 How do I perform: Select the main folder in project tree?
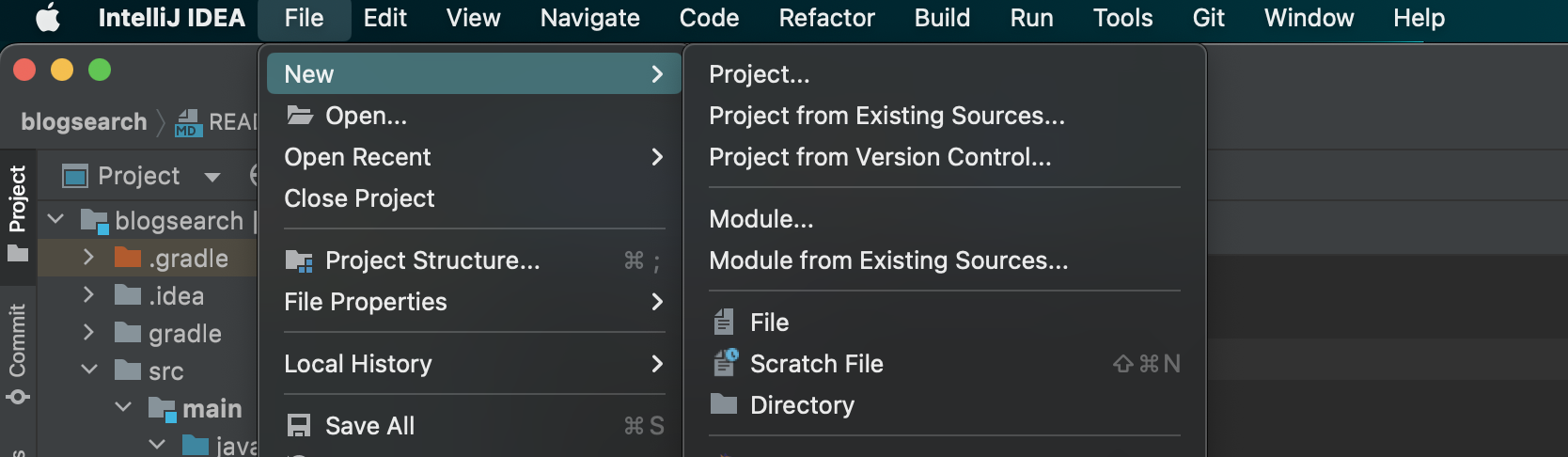pyautogui.click(x=212, y=409)
